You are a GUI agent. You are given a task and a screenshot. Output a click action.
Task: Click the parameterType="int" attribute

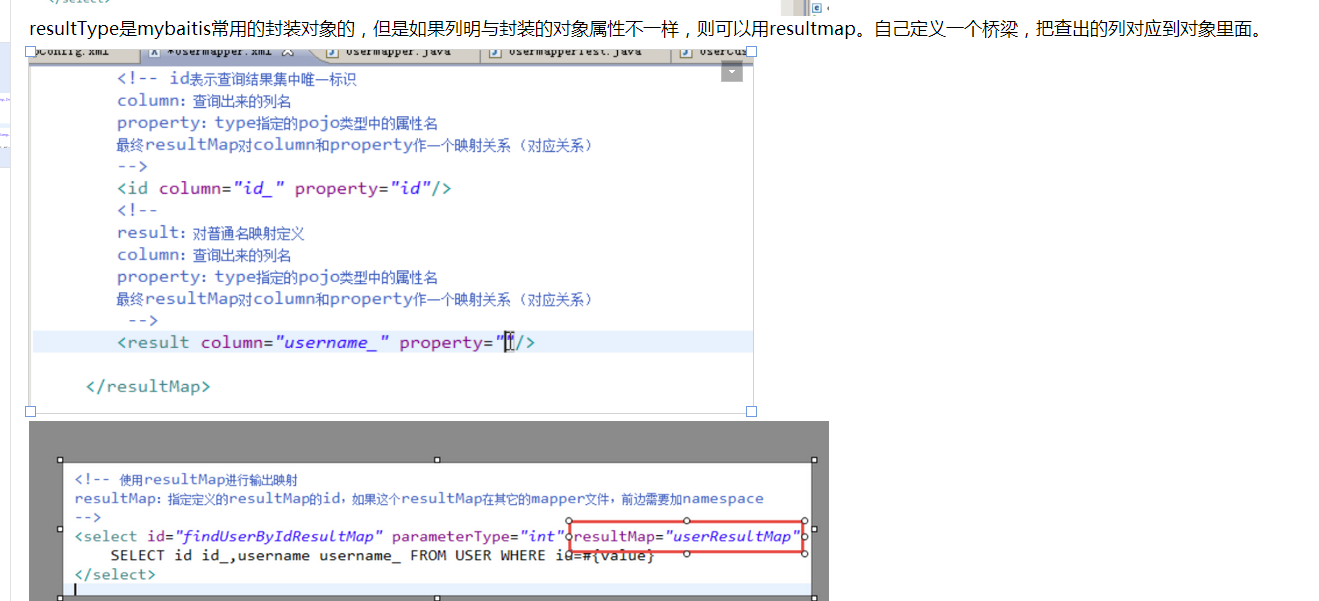[479, 537]
